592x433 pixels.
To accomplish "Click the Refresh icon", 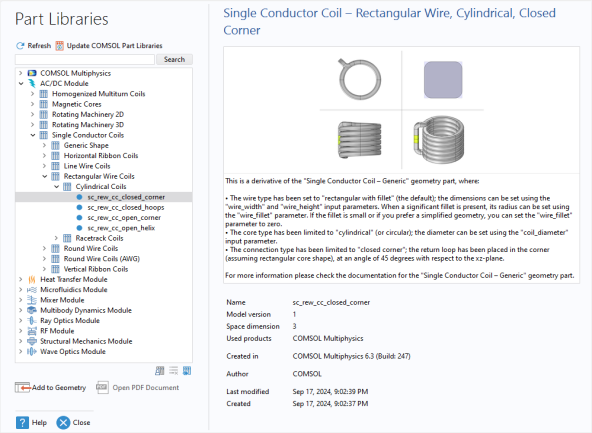I will coord(20,46).
